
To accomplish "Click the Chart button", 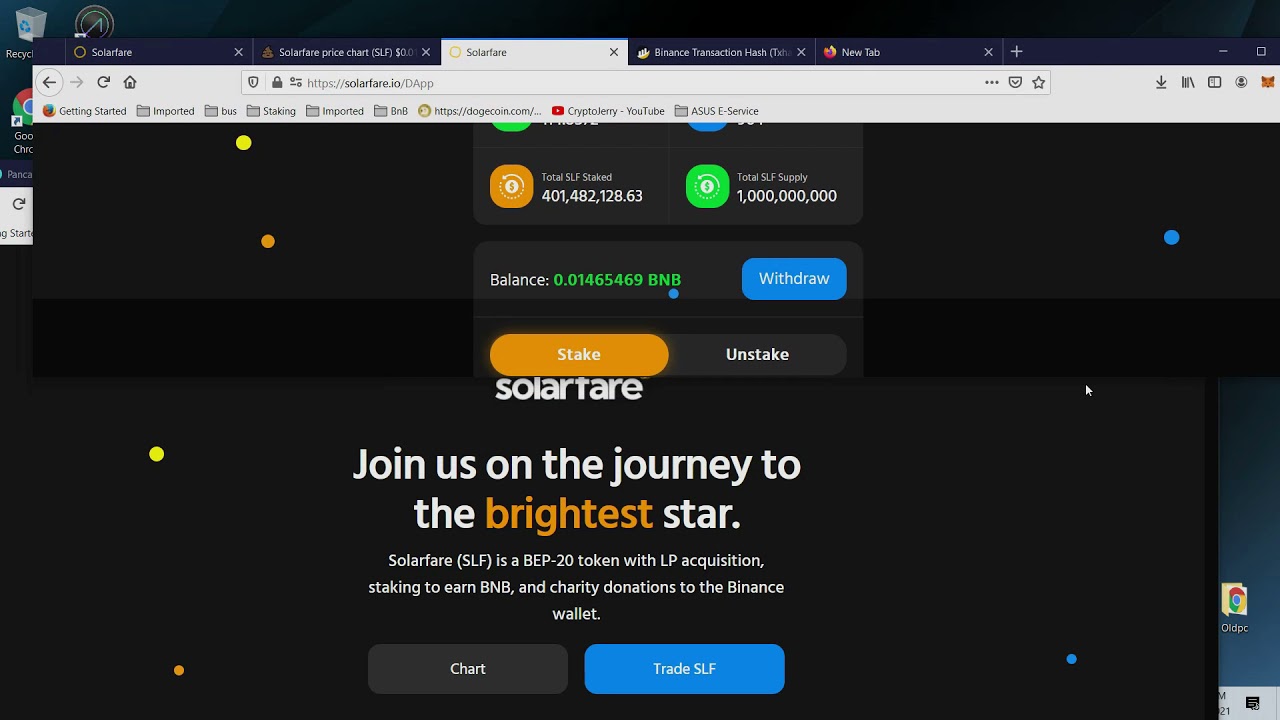I will (468, 669).
